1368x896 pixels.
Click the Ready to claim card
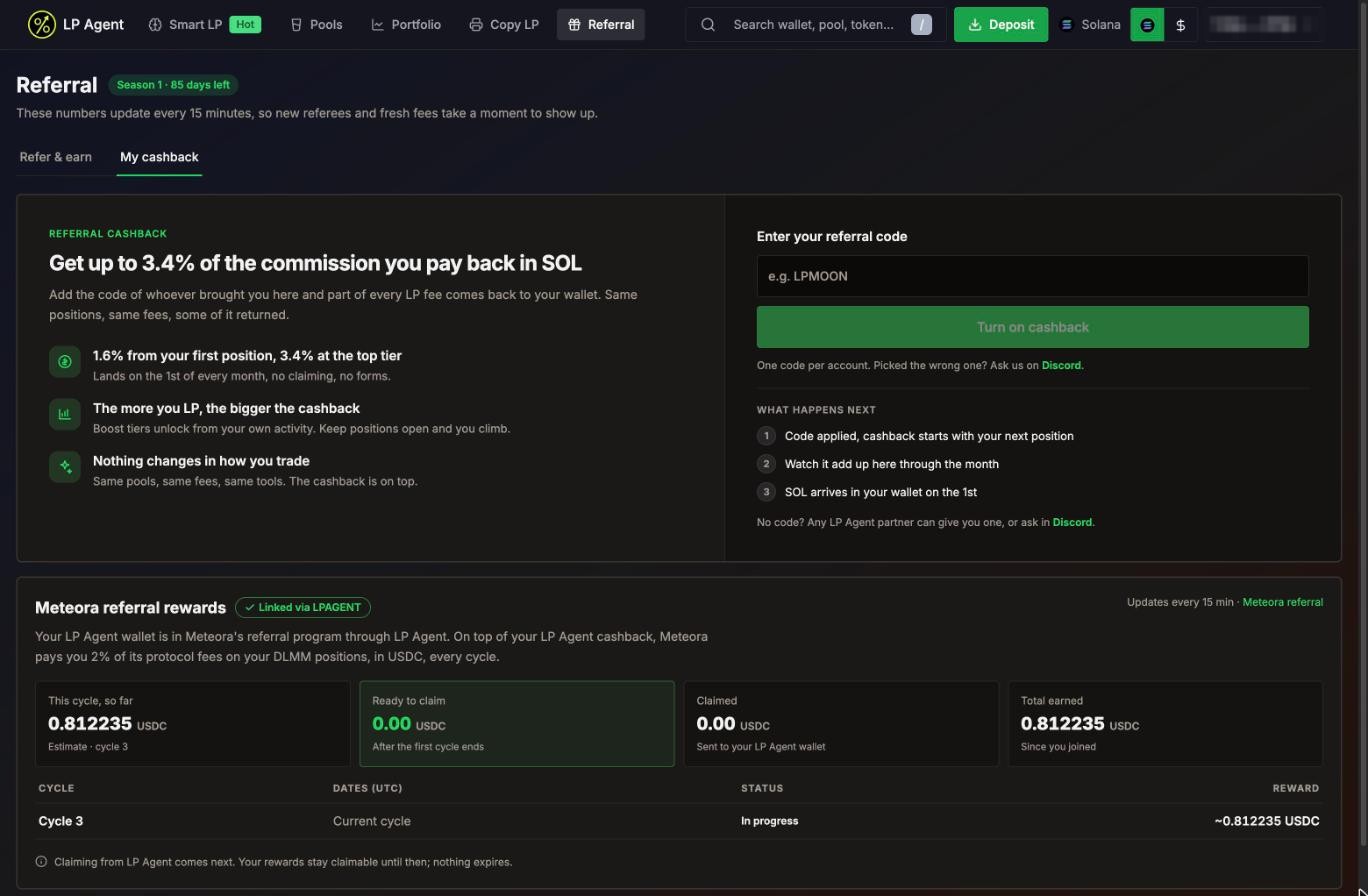point(517,724)
